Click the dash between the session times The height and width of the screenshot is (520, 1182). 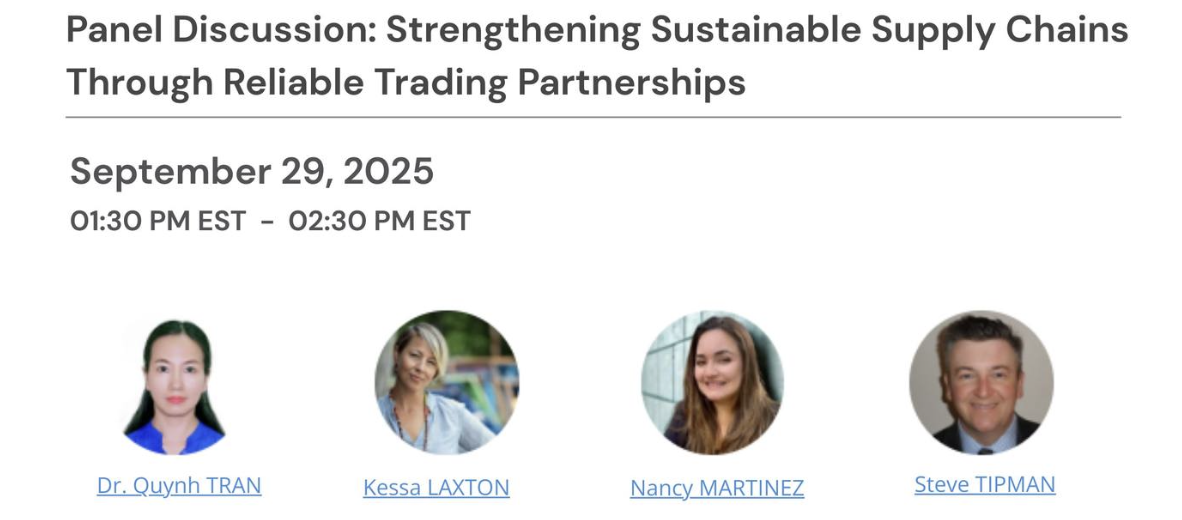pos(268,222)
